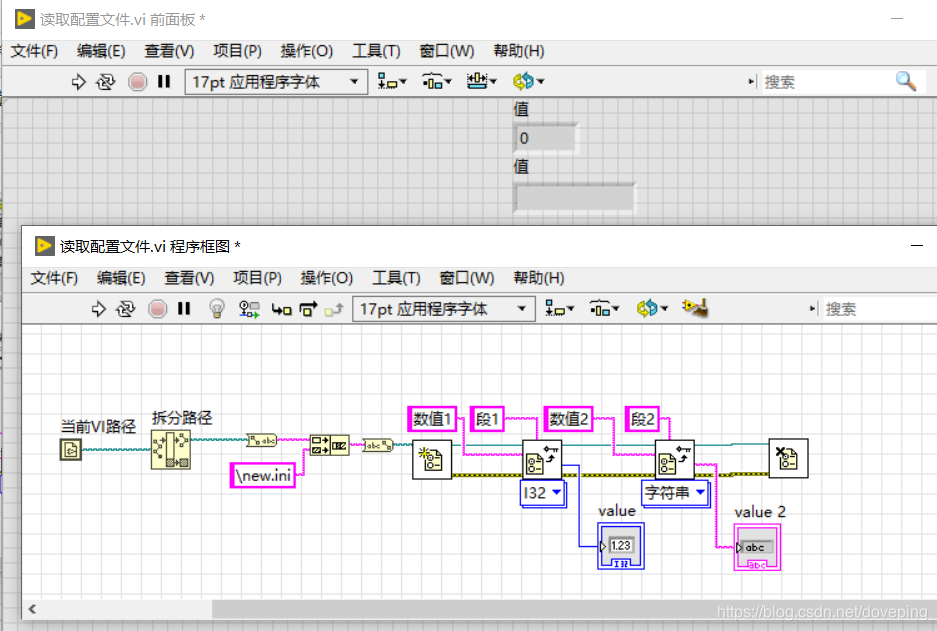Open 项目(P) menu in front panel window
937x631 pixels.
click(x=237, y=51)
